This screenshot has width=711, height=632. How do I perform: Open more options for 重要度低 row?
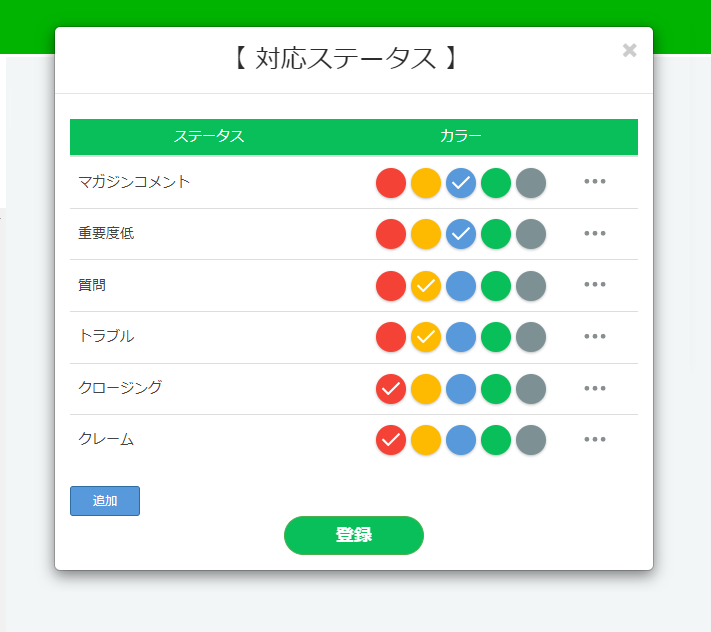[x=594, y=233]
